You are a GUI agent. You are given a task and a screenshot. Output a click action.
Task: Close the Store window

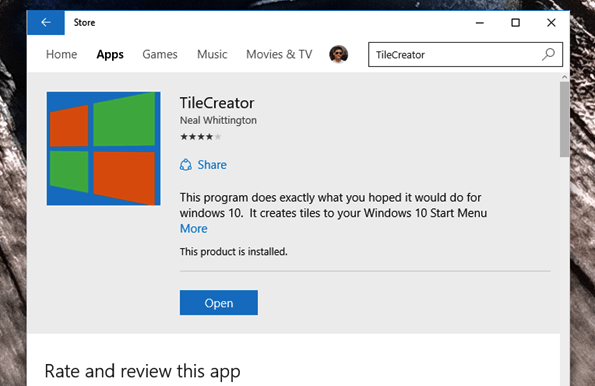[551, 23]
